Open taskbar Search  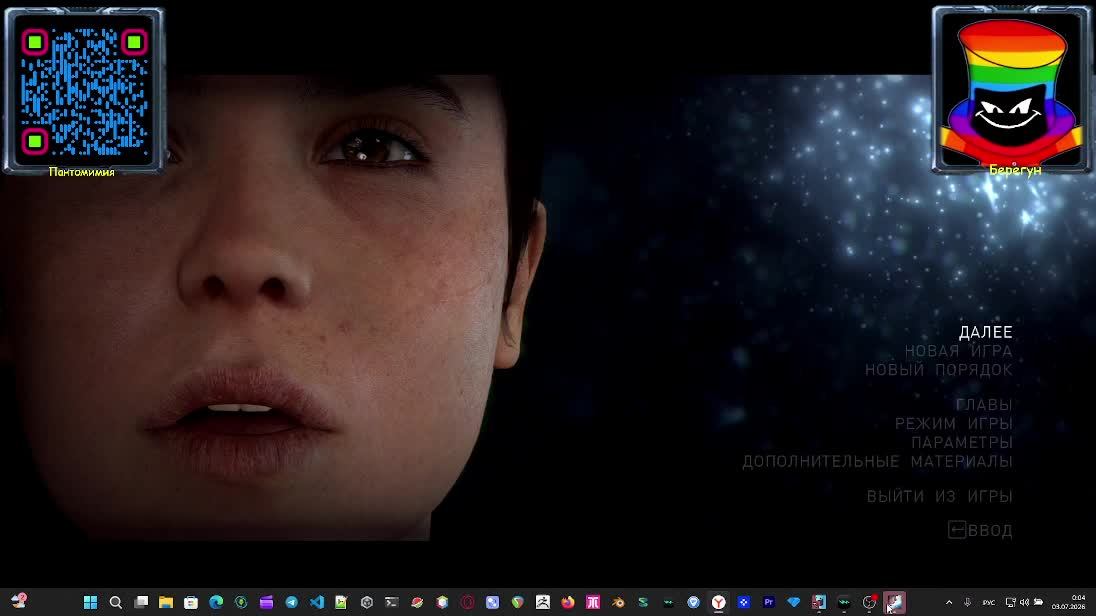pyautogui.click(x=115, y=602)
